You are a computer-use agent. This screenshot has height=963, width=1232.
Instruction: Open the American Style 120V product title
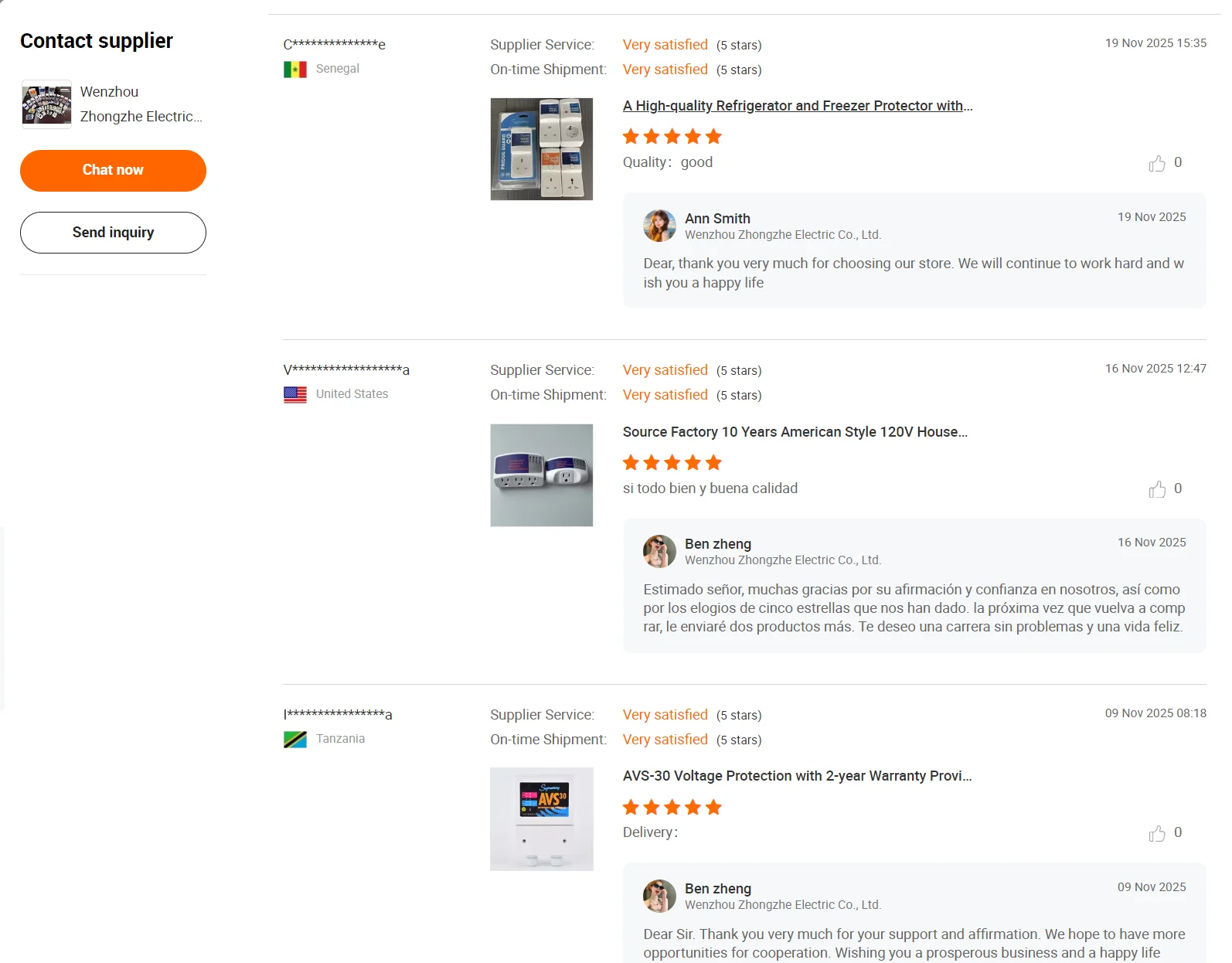[x=795, y=432]
